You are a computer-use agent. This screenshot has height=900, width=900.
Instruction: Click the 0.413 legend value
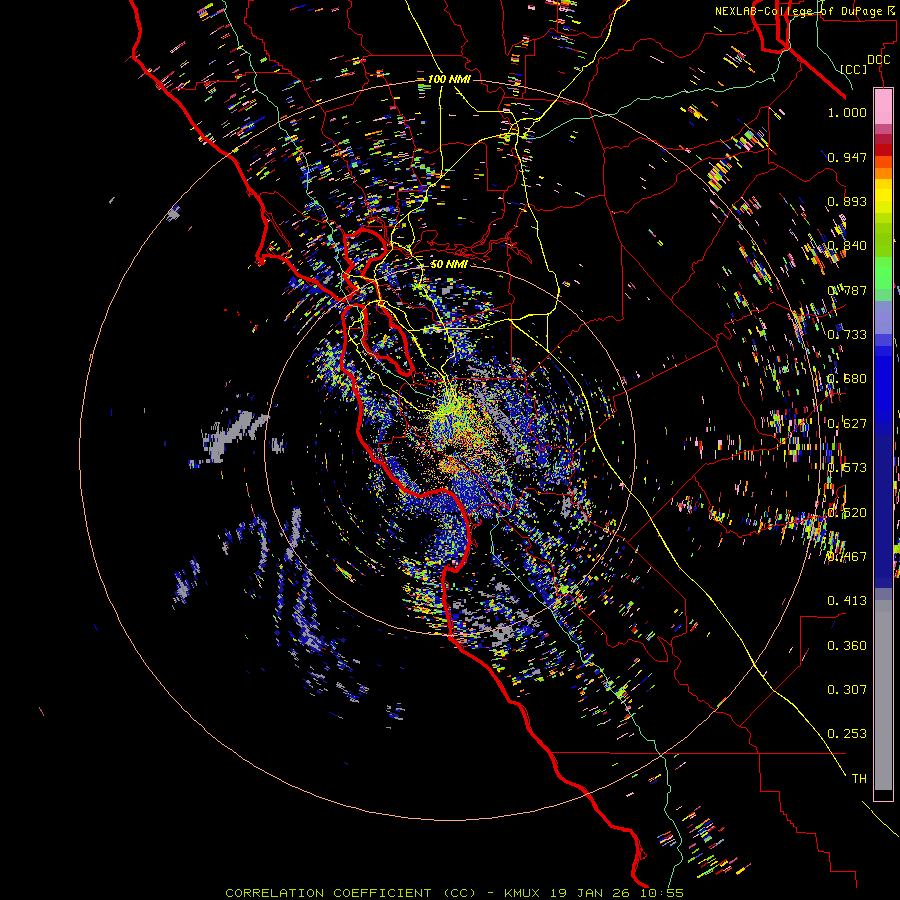847,601
